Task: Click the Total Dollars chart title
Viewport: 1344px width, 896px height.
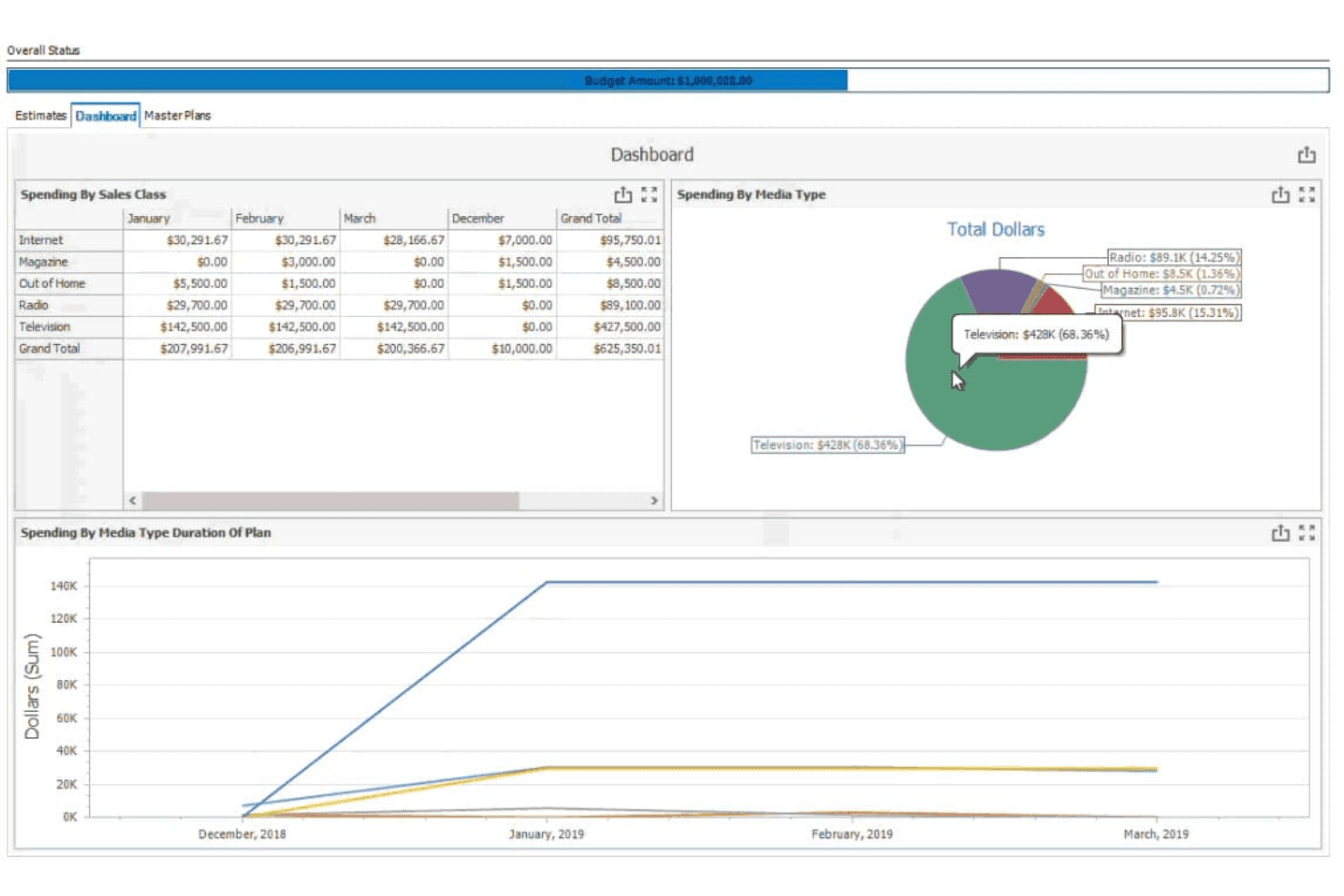Action: (x=995, y=230)
